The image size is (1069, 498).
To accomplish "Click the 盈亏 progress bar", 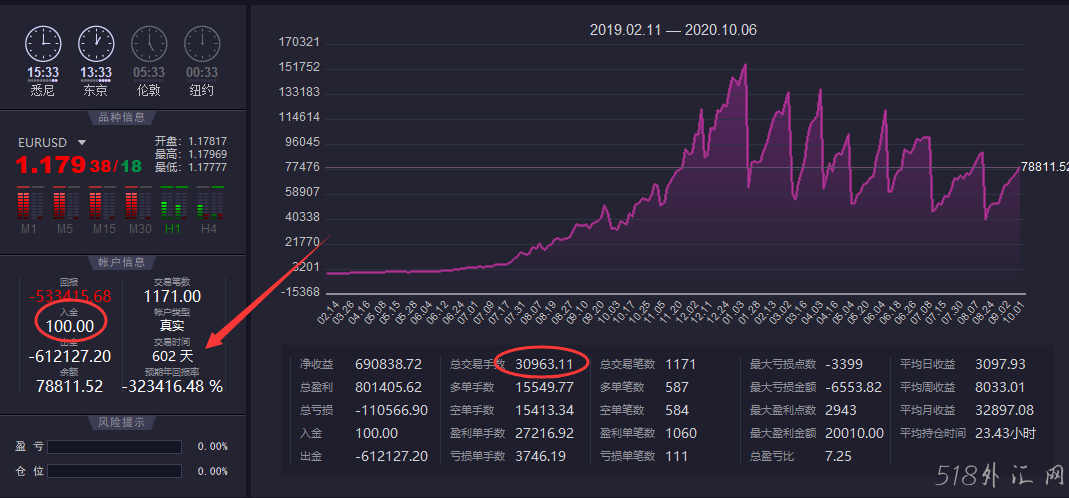I will point(115,447).
